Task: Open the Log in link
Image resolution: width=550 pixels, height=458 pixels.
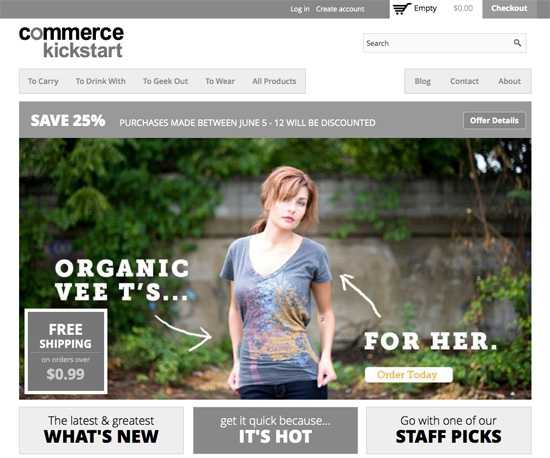Action: (300, 9)
